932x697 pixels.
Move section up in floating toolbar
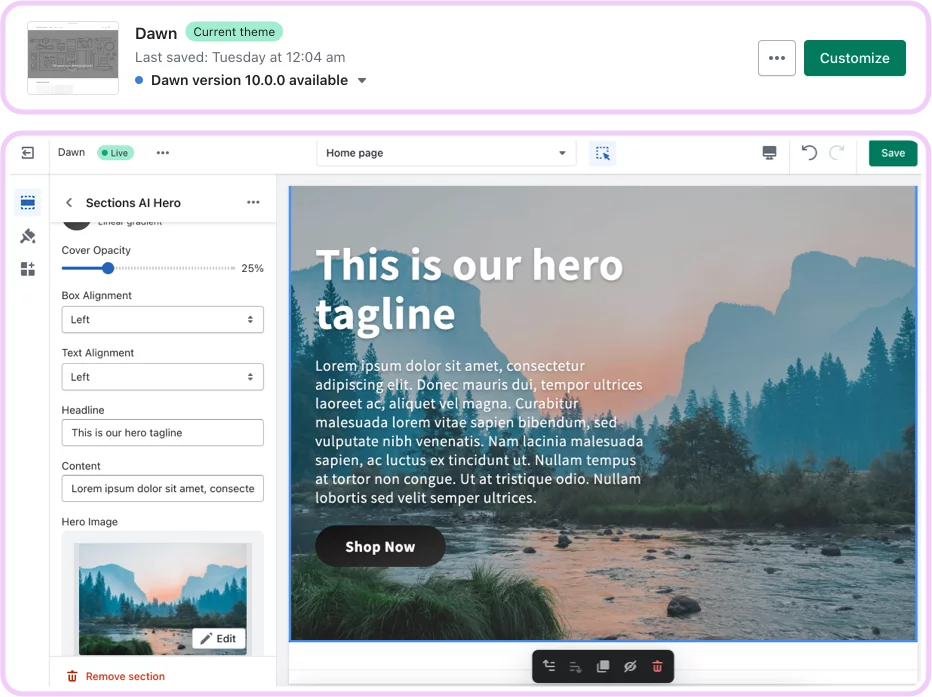548,666
